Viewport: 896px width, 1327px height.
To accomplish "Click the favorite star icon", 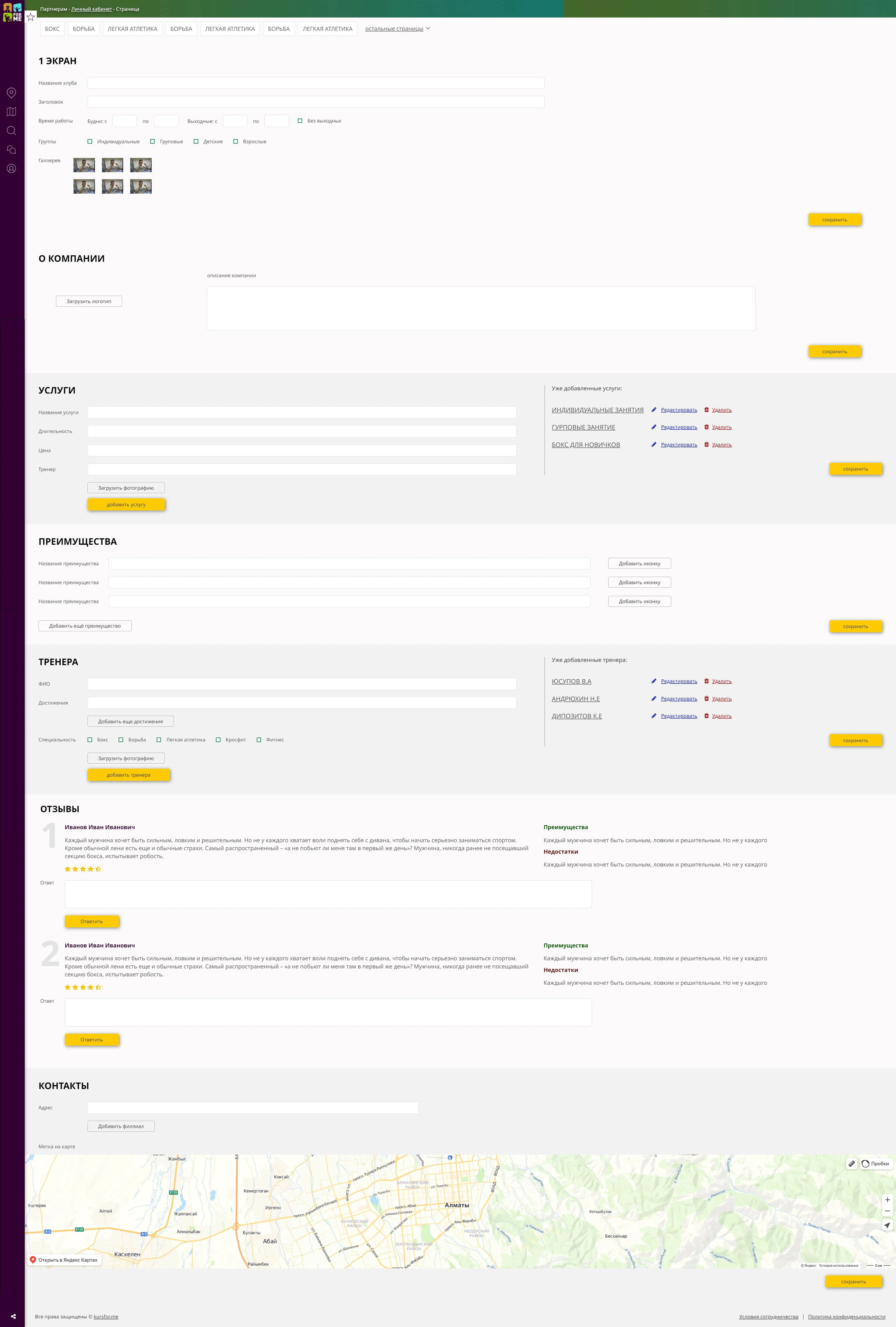I will pyautogui.click(x=31, y=17).
